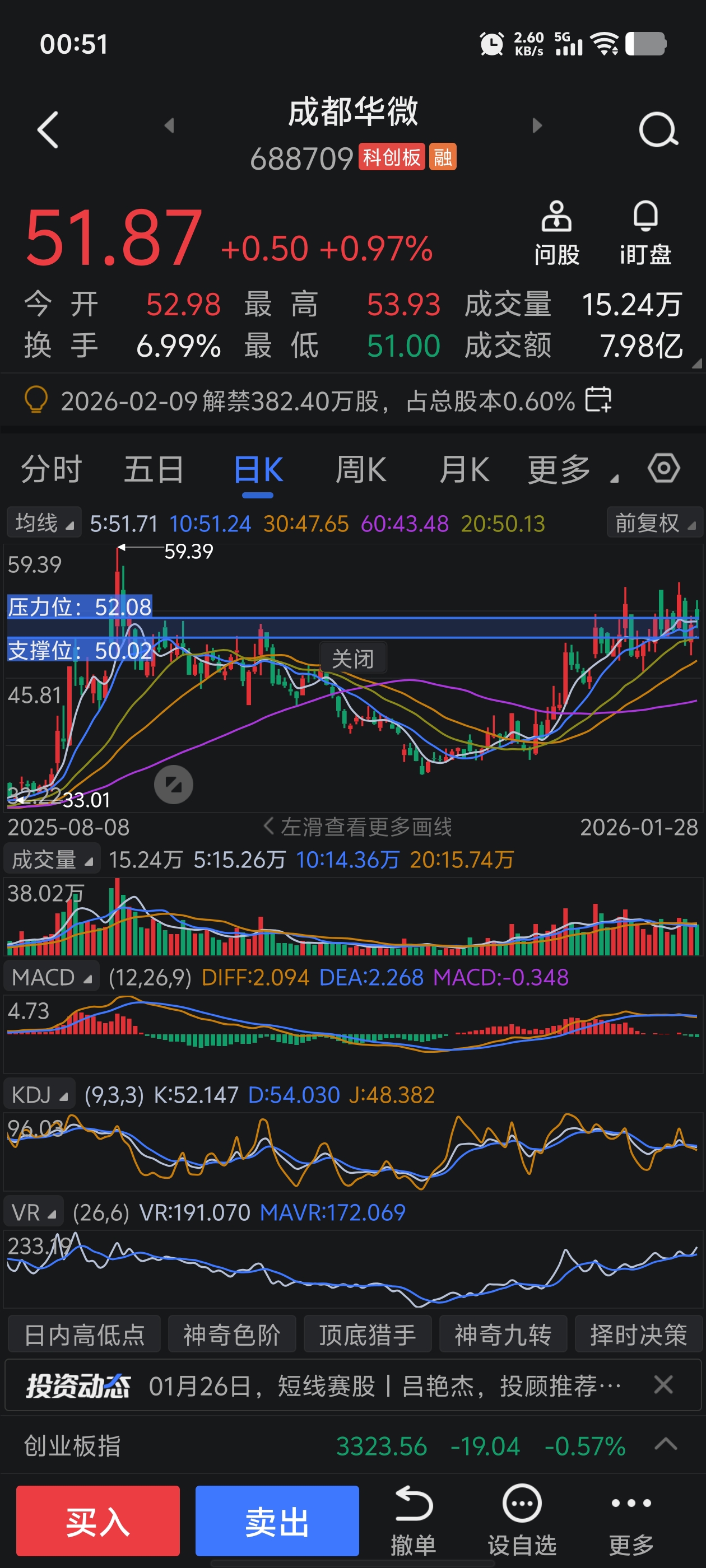Open the chart settings hexagon icon

pyautogui.click(x=663, y=468)
